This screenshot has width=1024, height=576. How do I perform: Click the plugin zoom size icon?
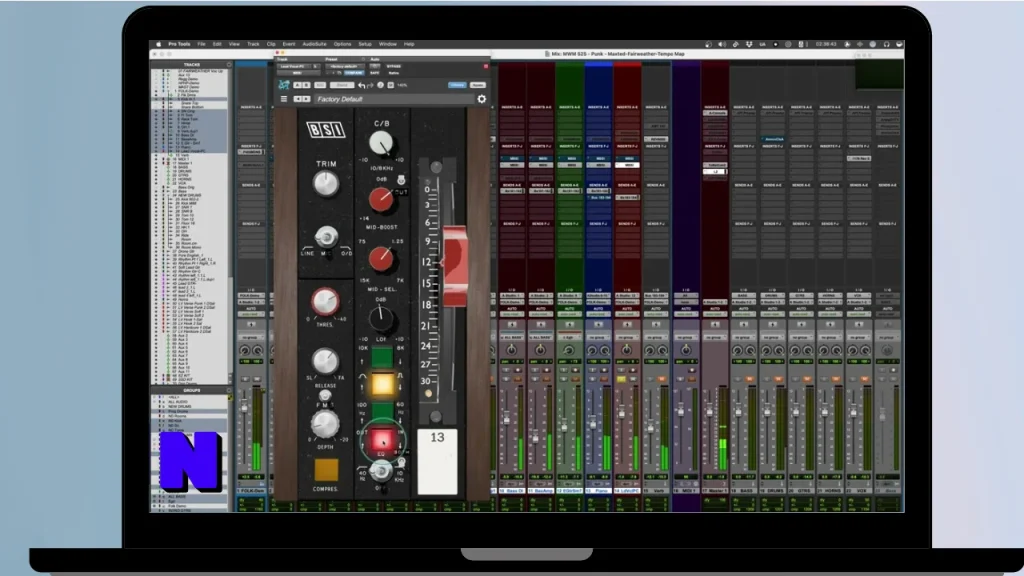[x=391, y=86]
